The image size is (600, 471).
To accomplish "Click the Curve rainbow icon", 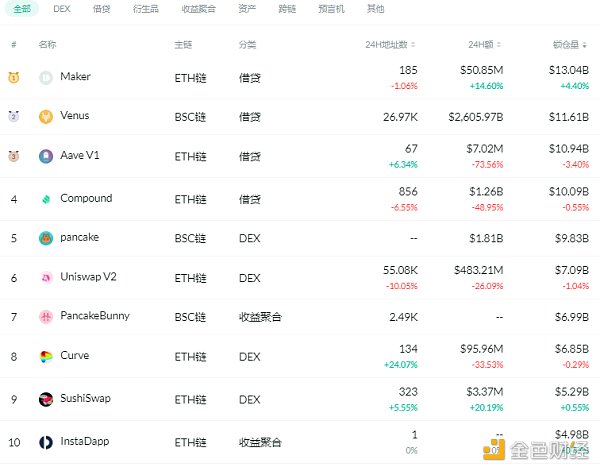I will pos(46,356).
